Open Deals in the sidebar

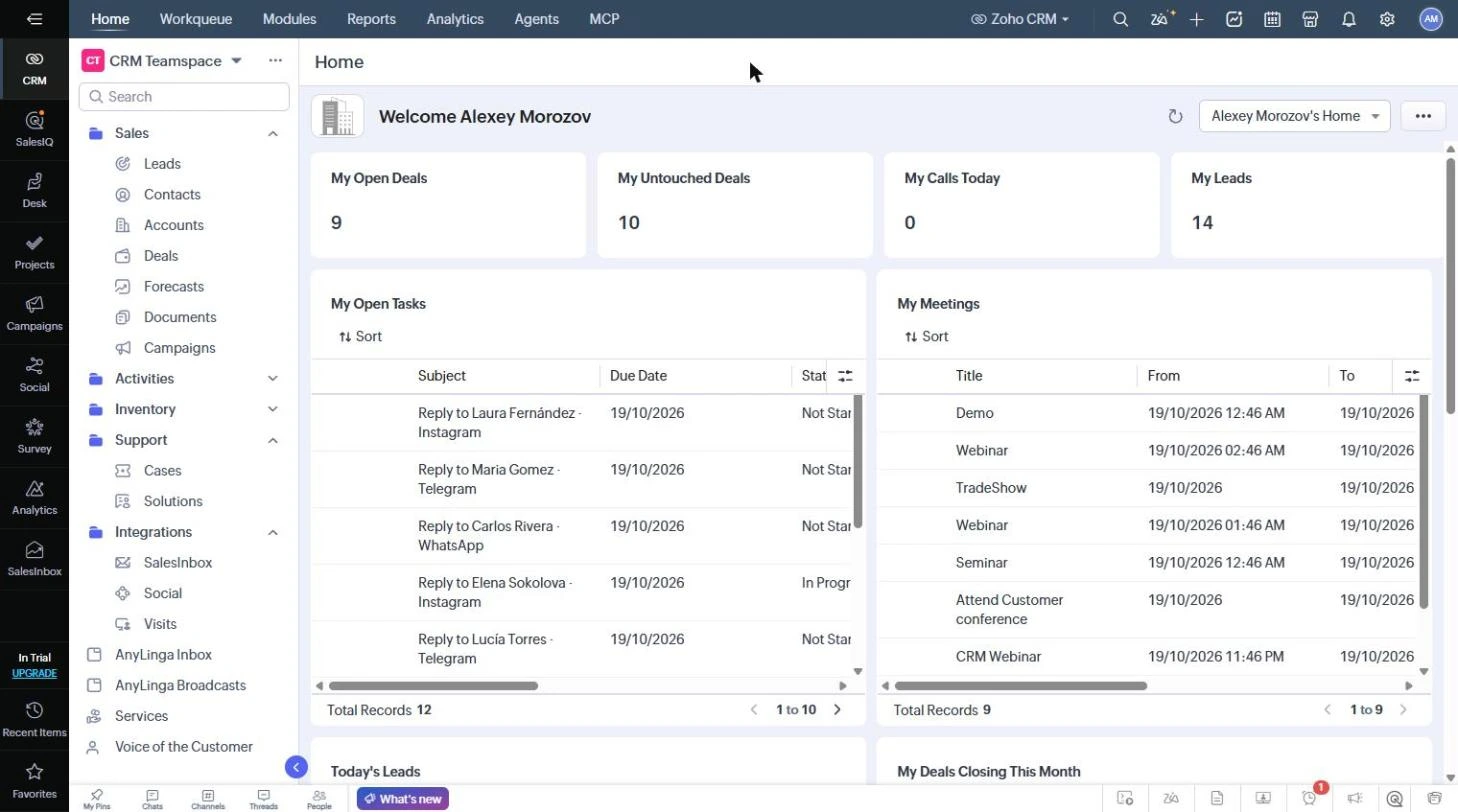pos(161,256)
